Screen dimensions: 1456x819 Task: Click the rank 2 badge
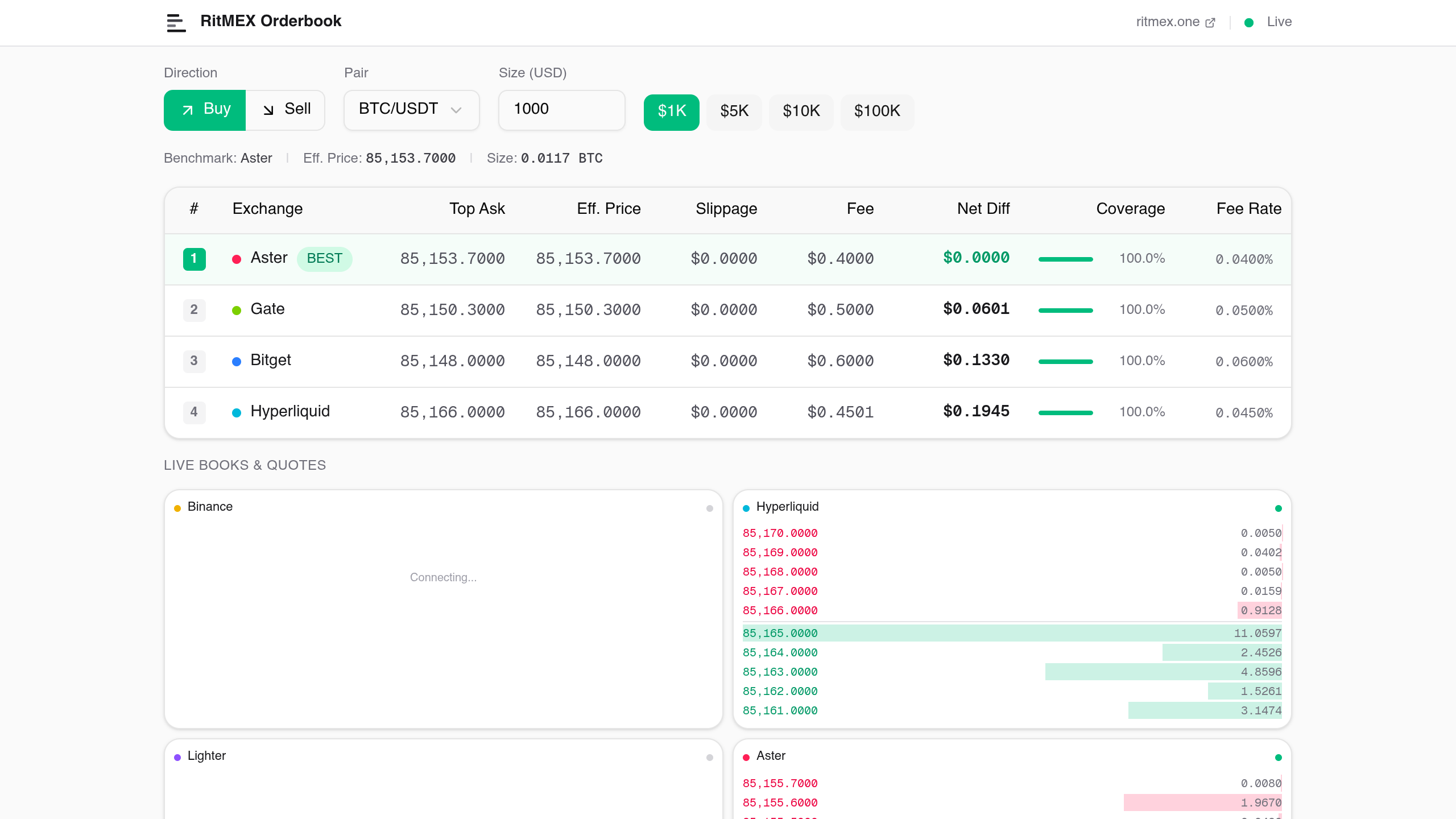click(x=195, y=310)
